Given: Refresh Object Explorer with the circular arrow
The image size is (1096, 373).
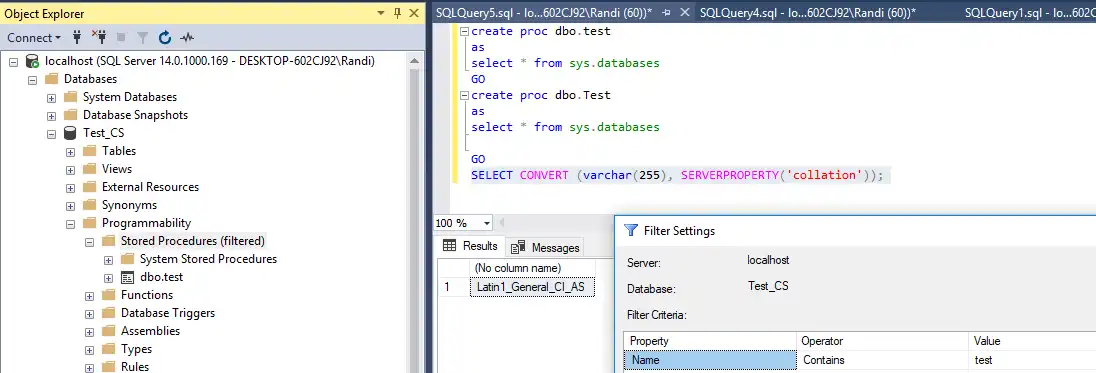Looking at the screenshot, I should (165, 38).
